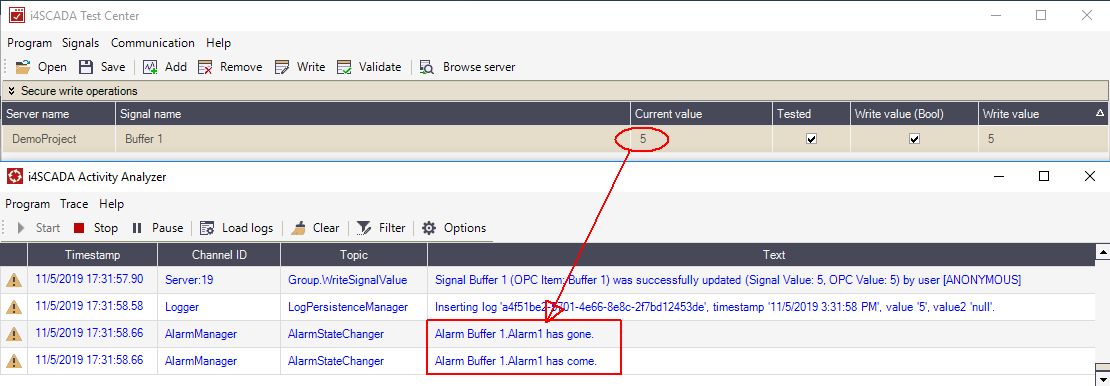The height and width of the screenshot is (386, 1110).
Task: Click timestamp 11/5/2019 17:31:58.58
Action: pos(89,307)
